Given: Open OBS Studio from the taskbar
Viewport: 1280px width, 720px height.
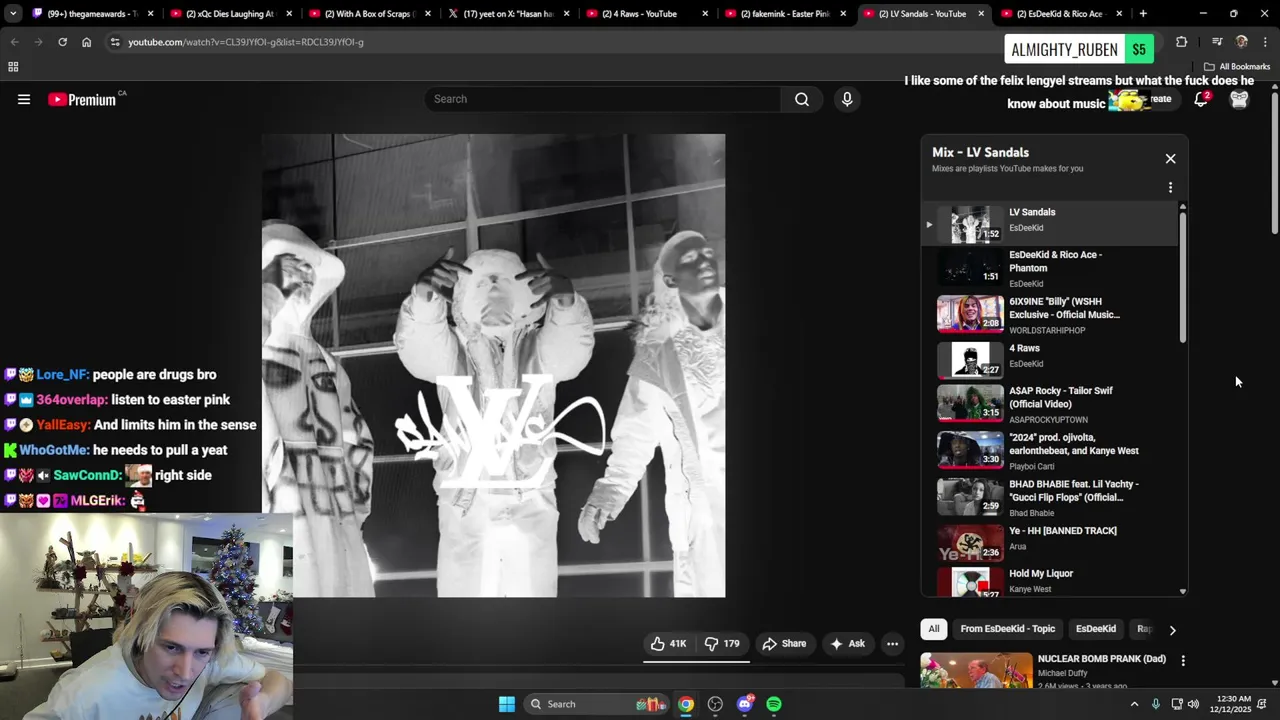Looking at the screenshot, I should pos(715,704).
